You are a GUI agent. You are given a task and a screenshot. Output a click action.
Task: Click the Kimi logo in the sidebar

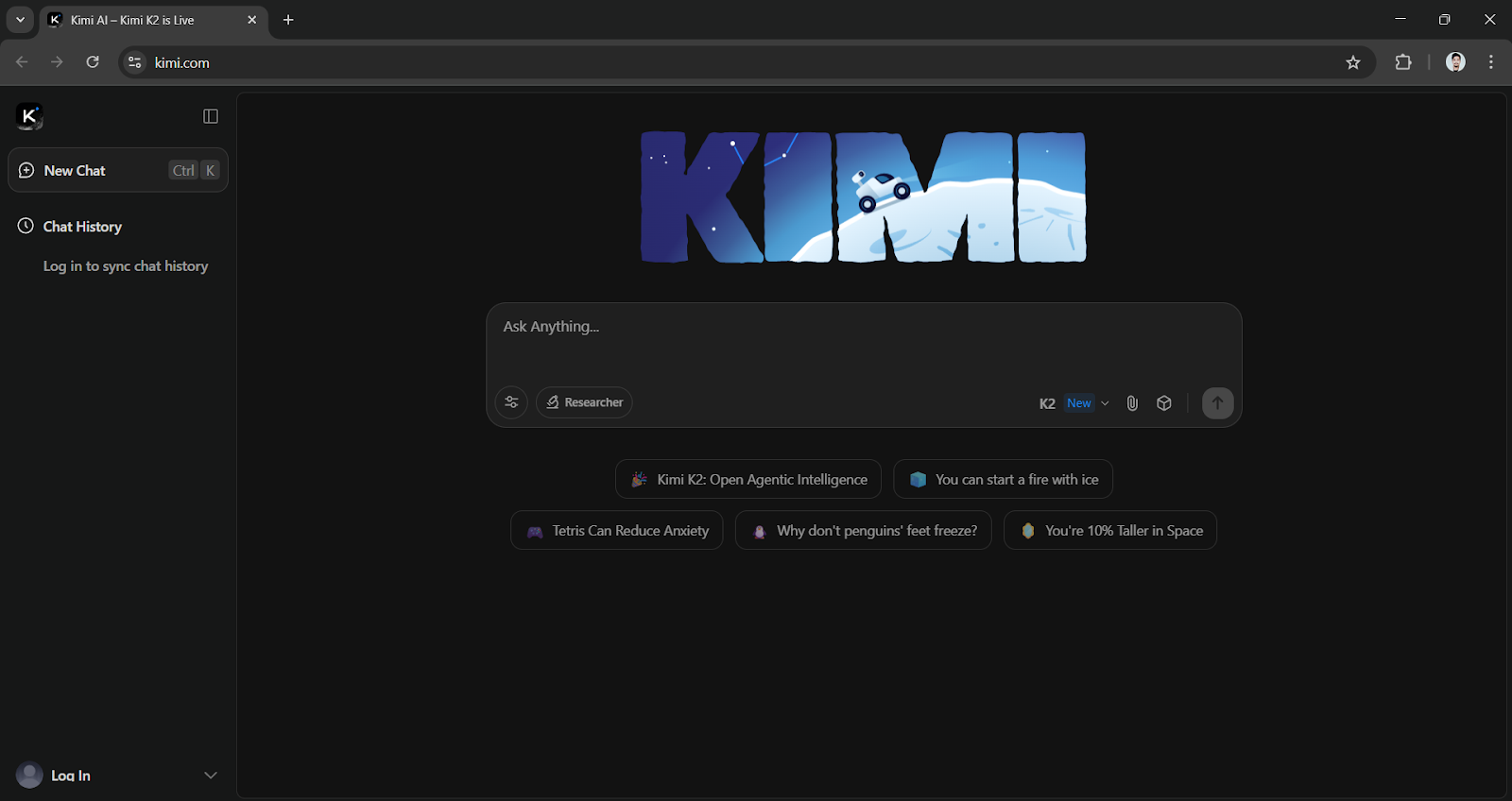click(x=29, y=116)
